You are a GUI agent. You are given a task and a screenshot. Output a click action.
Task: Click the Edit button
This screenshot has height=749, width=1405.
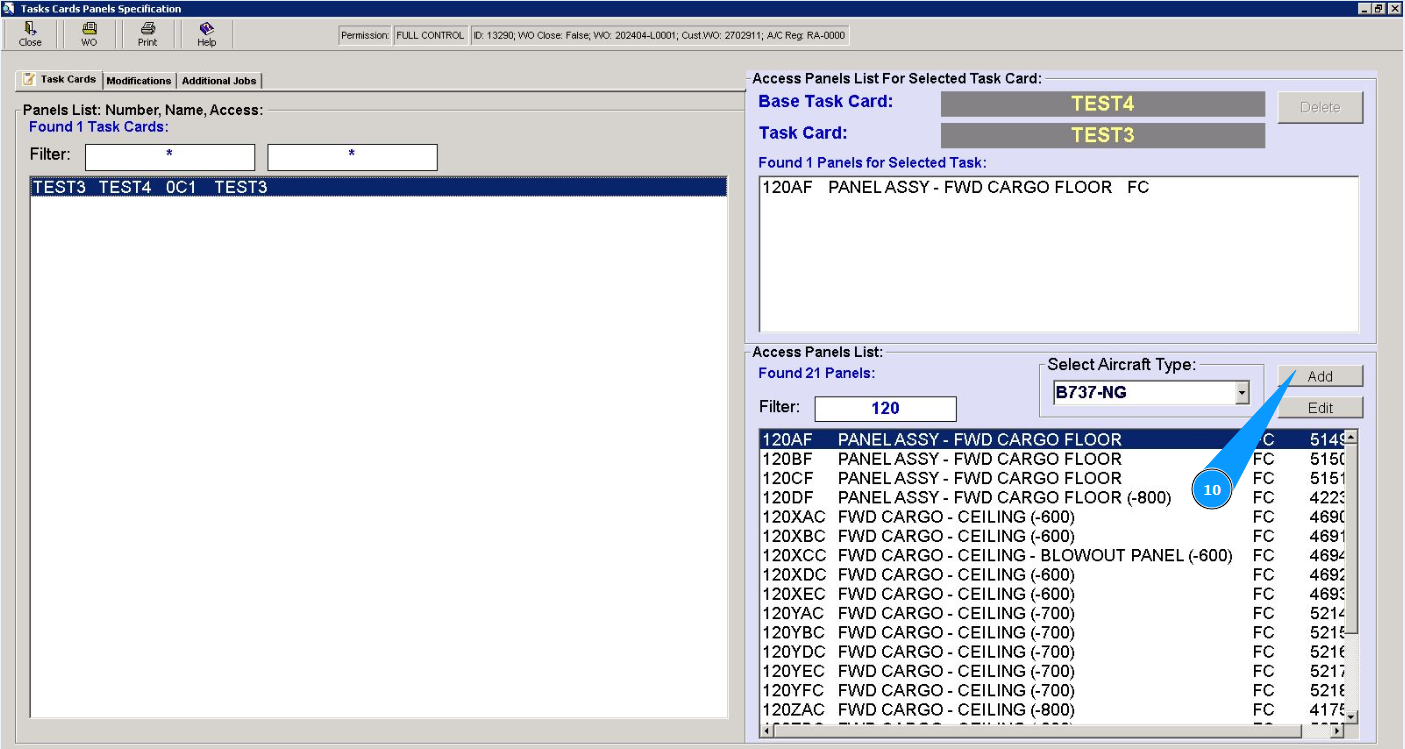point(1320,407)
